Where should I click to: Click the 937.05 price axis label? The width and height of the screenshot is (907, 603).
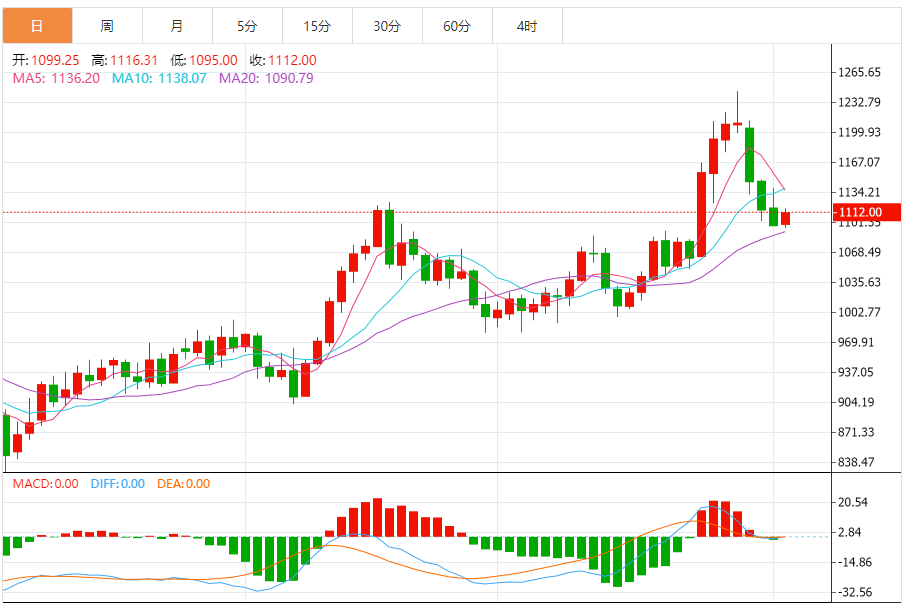pyautogui.click(x=856, y=372)
